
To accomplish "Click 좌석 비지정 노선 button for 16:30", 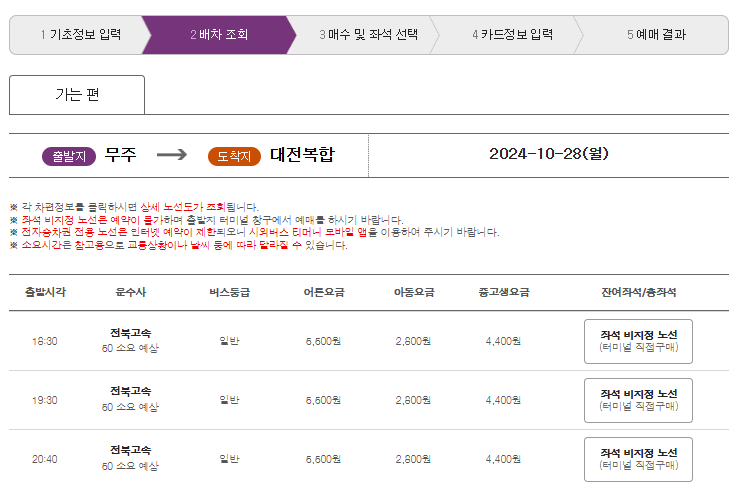I will coord(638,341).
